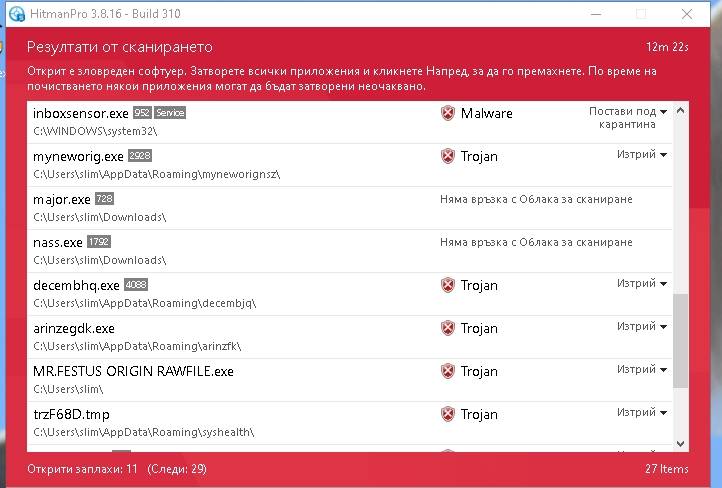Click the shield icon beside inboxsensor.exe Malware
This screenshot has height=488, width=722.
(448, 113)
